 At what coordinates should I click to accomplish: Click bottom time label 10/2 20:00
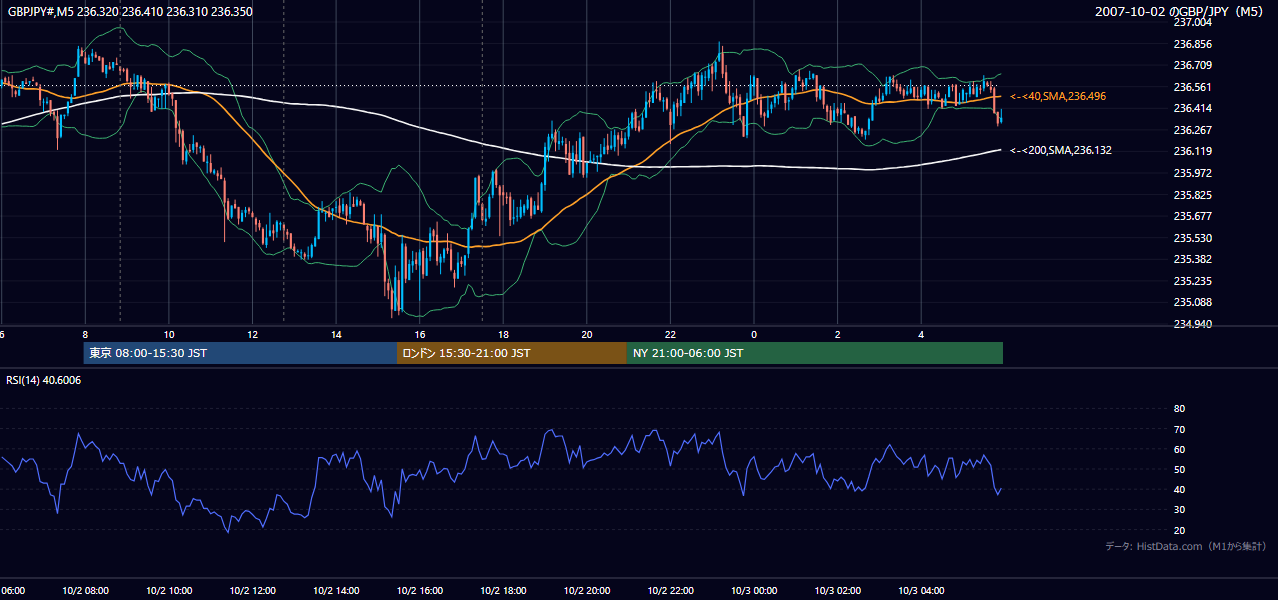pyautogui.click(x=587, y=591)
